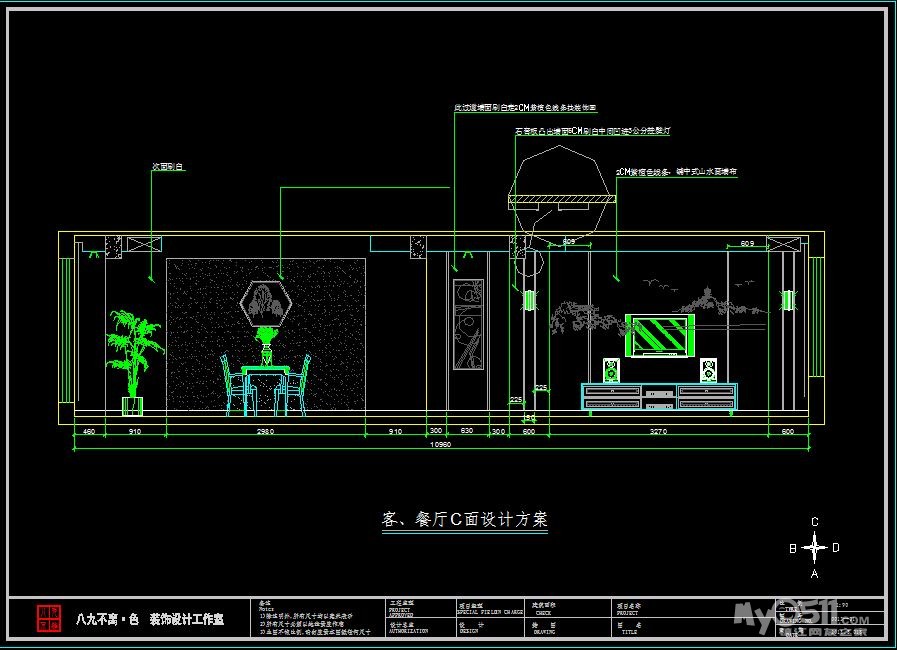Click the drawing title 客、餐厅C面设计方案

pyautogui.click(x=465, y=520)
